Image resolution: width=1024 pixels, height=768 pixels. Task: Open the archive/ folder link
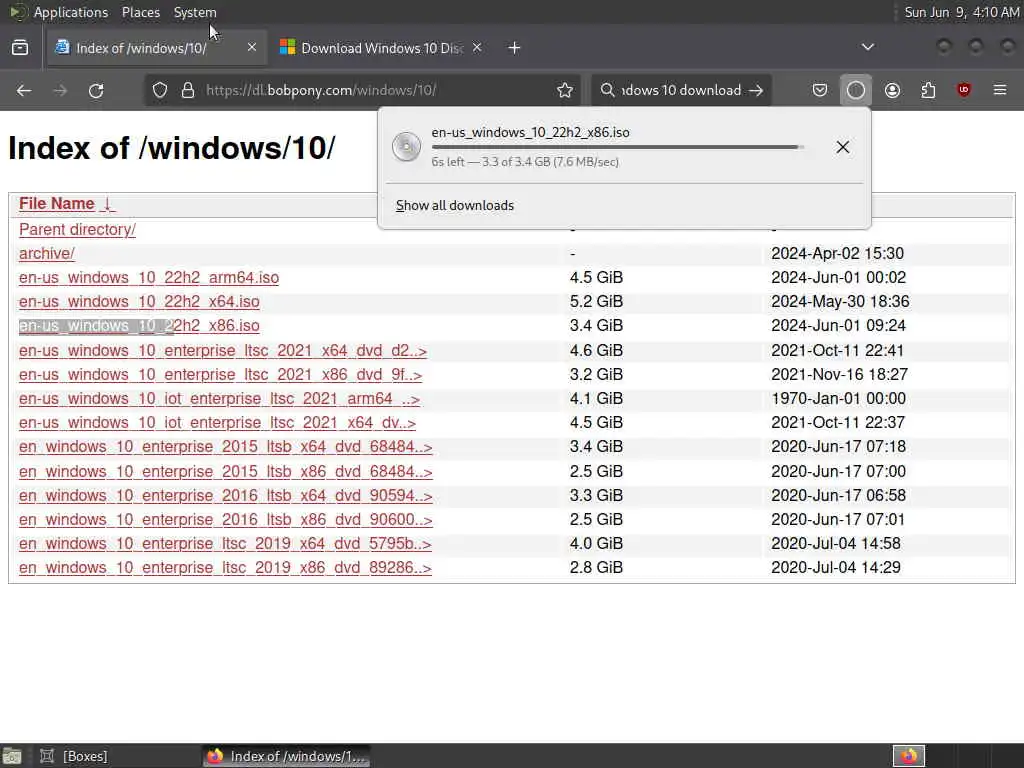[46, 253]
